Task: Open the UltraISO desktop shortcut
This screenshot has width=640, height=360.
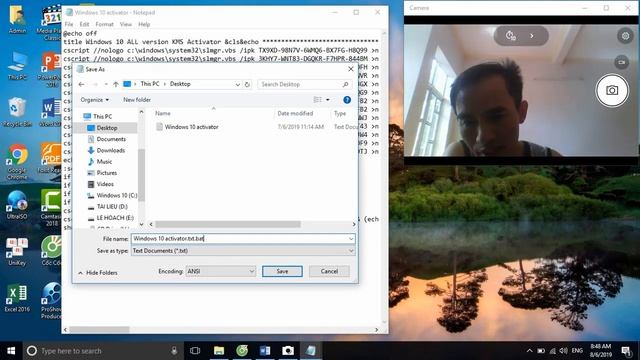Action: pos(17,205)
